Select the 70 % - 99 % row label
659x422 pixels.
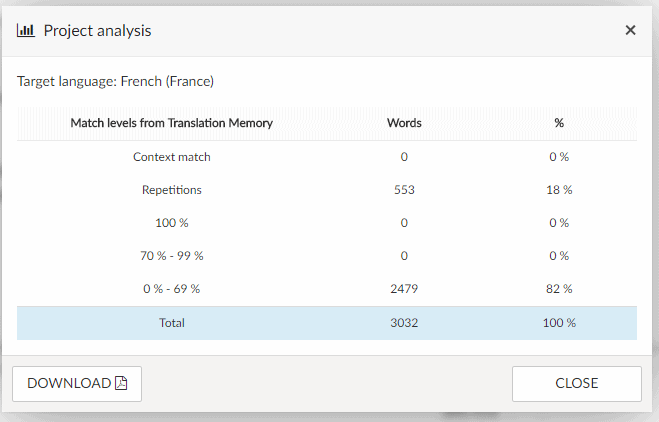point(171,256)
